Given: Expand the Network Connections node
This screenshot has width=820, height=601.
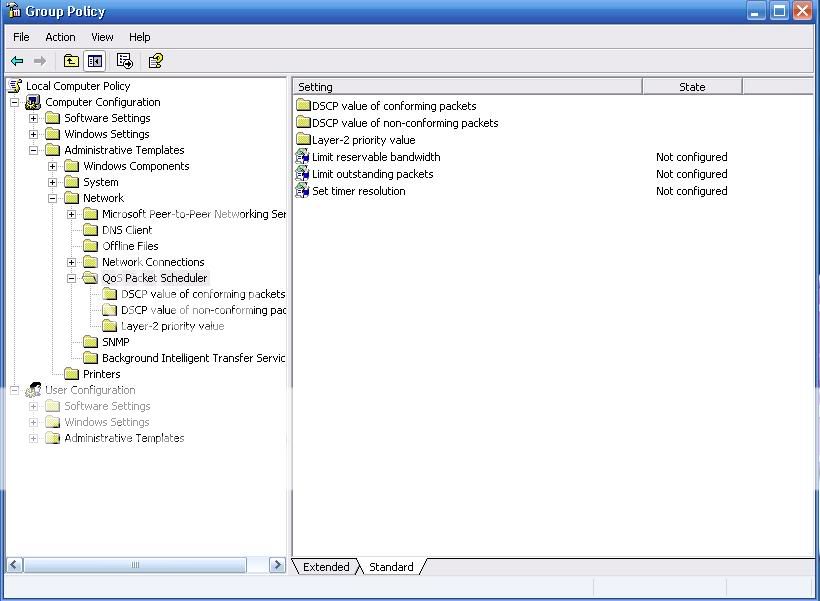Looking at the screenshot, I should (72, 262).
